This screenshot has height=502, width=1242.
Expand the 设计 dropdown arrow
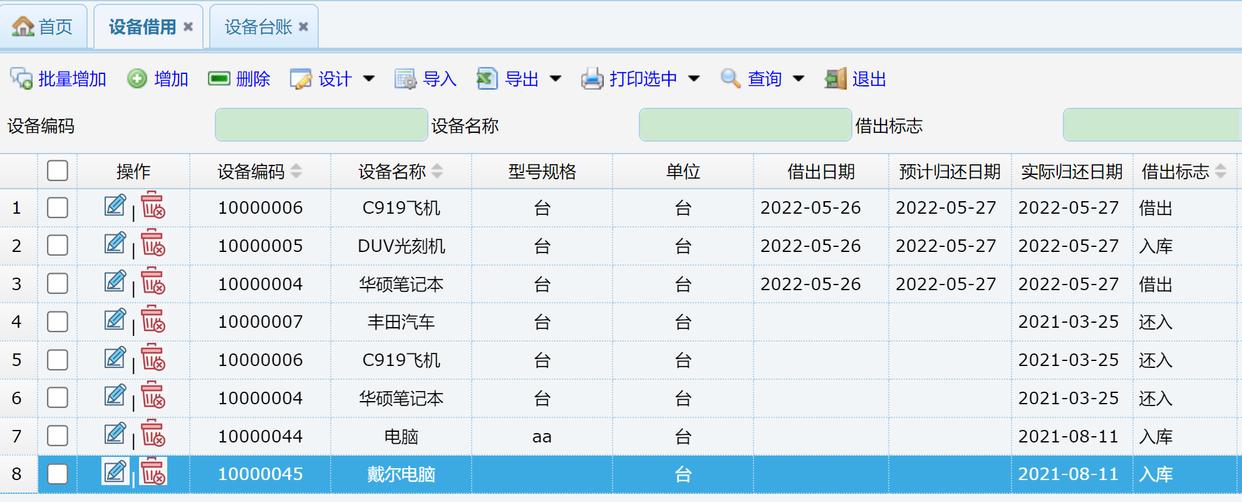coord(368,79)
